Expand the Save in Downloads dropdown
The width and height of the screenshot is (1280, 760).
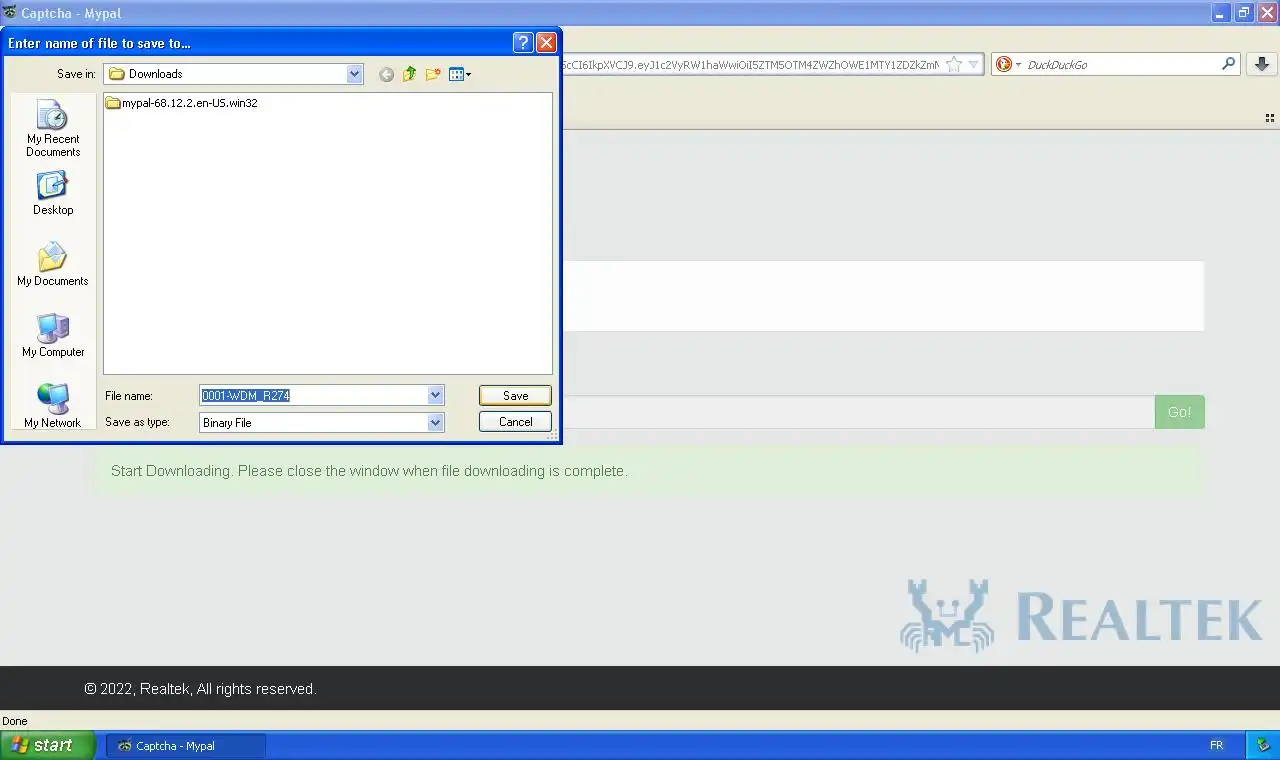click(354, 74)
